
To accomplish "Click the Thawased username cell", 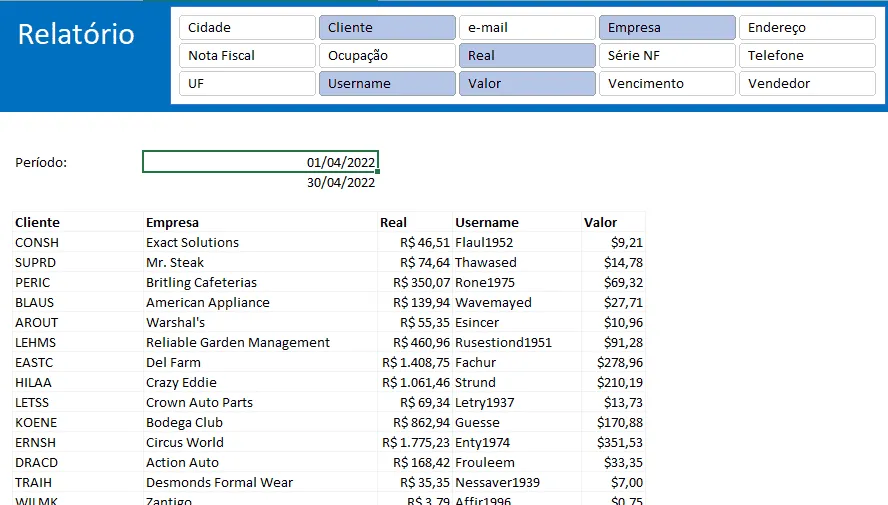I will pyautogui.click(x=517, y=263).
